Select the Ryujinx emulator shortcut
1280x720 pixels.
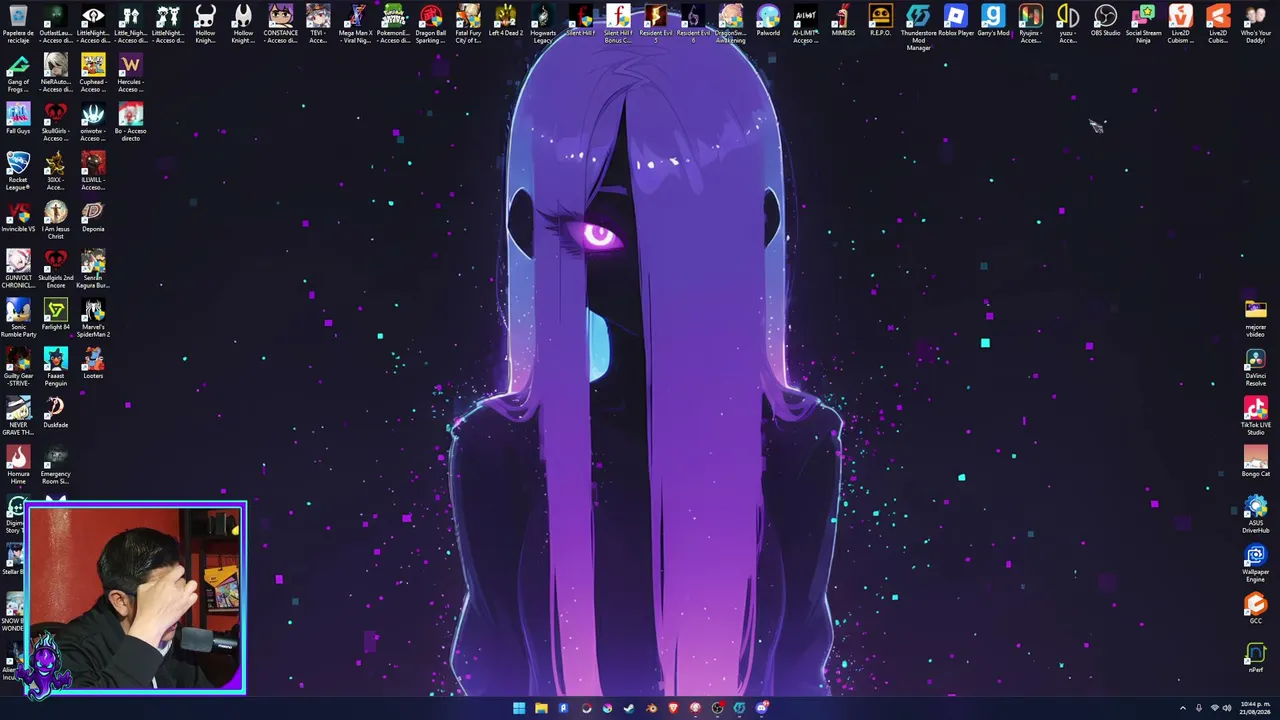point(1030,23)
